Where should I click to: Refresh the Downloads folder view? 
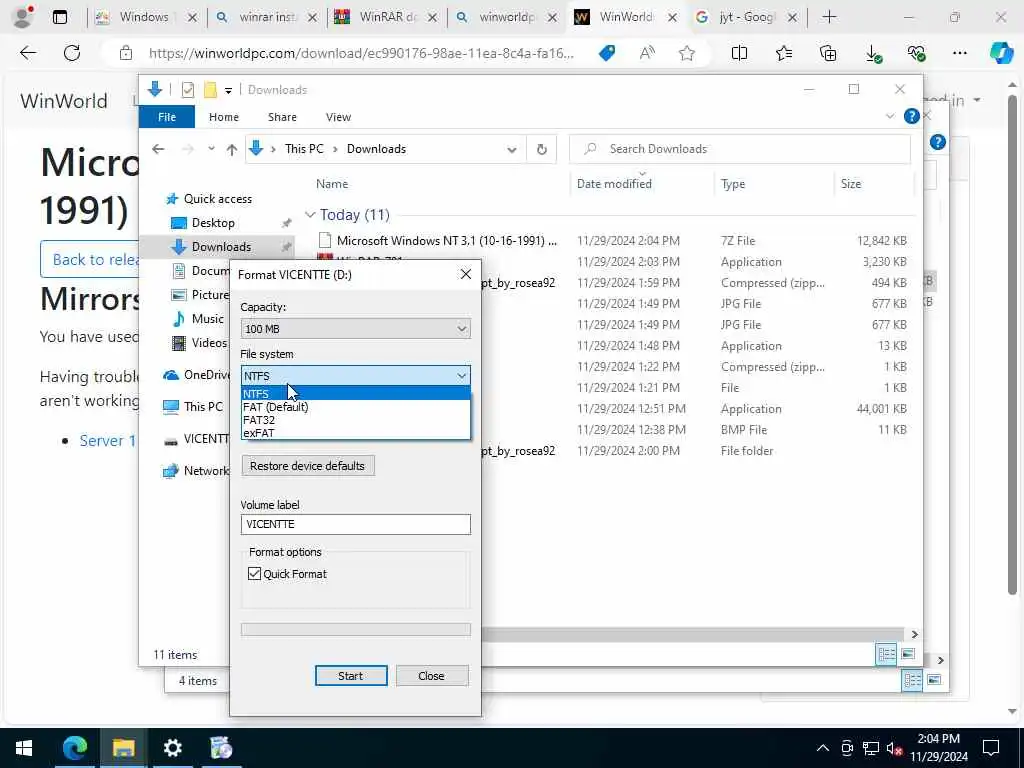click(x=541, y=150)
